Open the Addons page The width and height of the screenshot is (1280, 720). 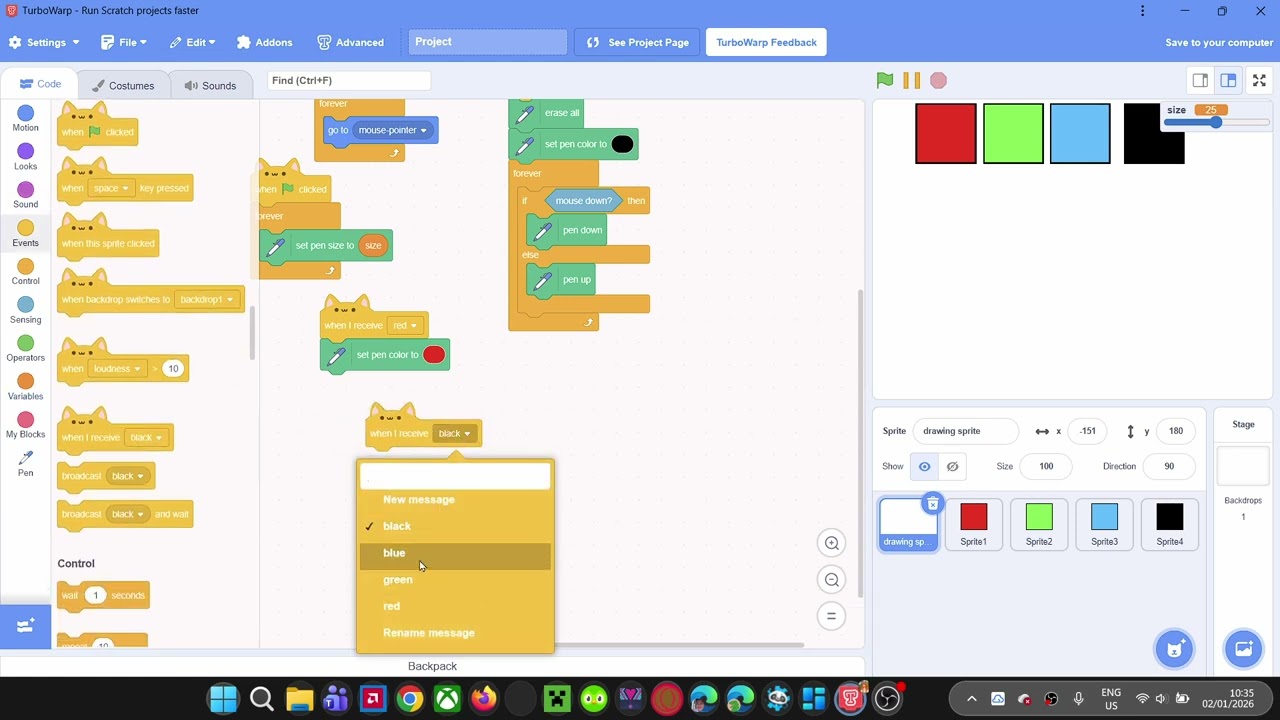(x=265, y=42)
